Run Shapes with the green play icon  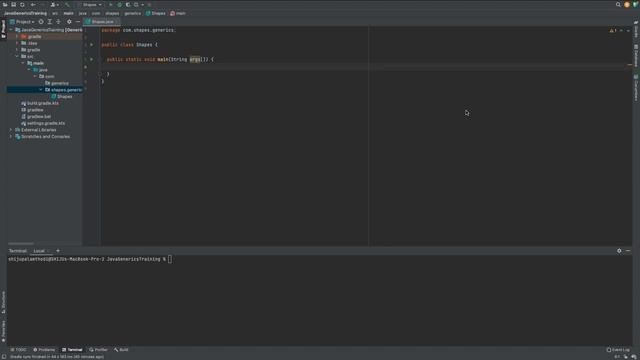(x=111, y=4)
